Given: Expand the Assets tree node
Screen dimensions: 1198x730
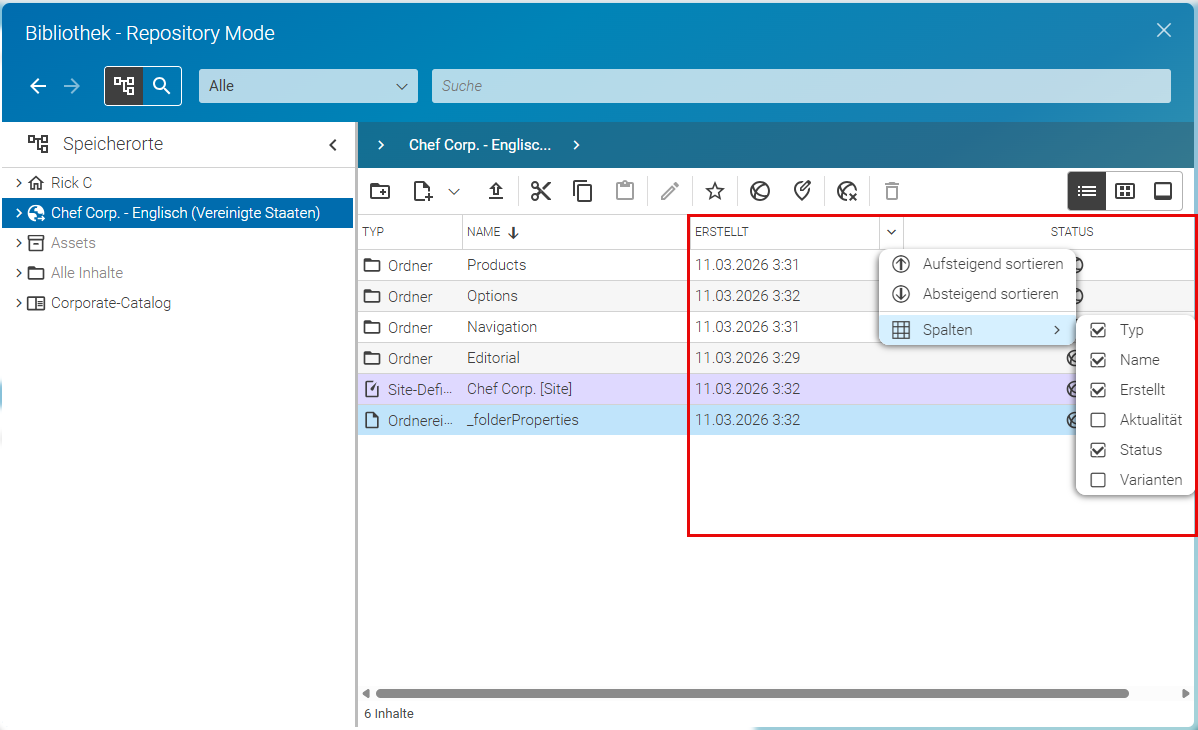Looking at the screenshot, I should (x=18, y=242).
